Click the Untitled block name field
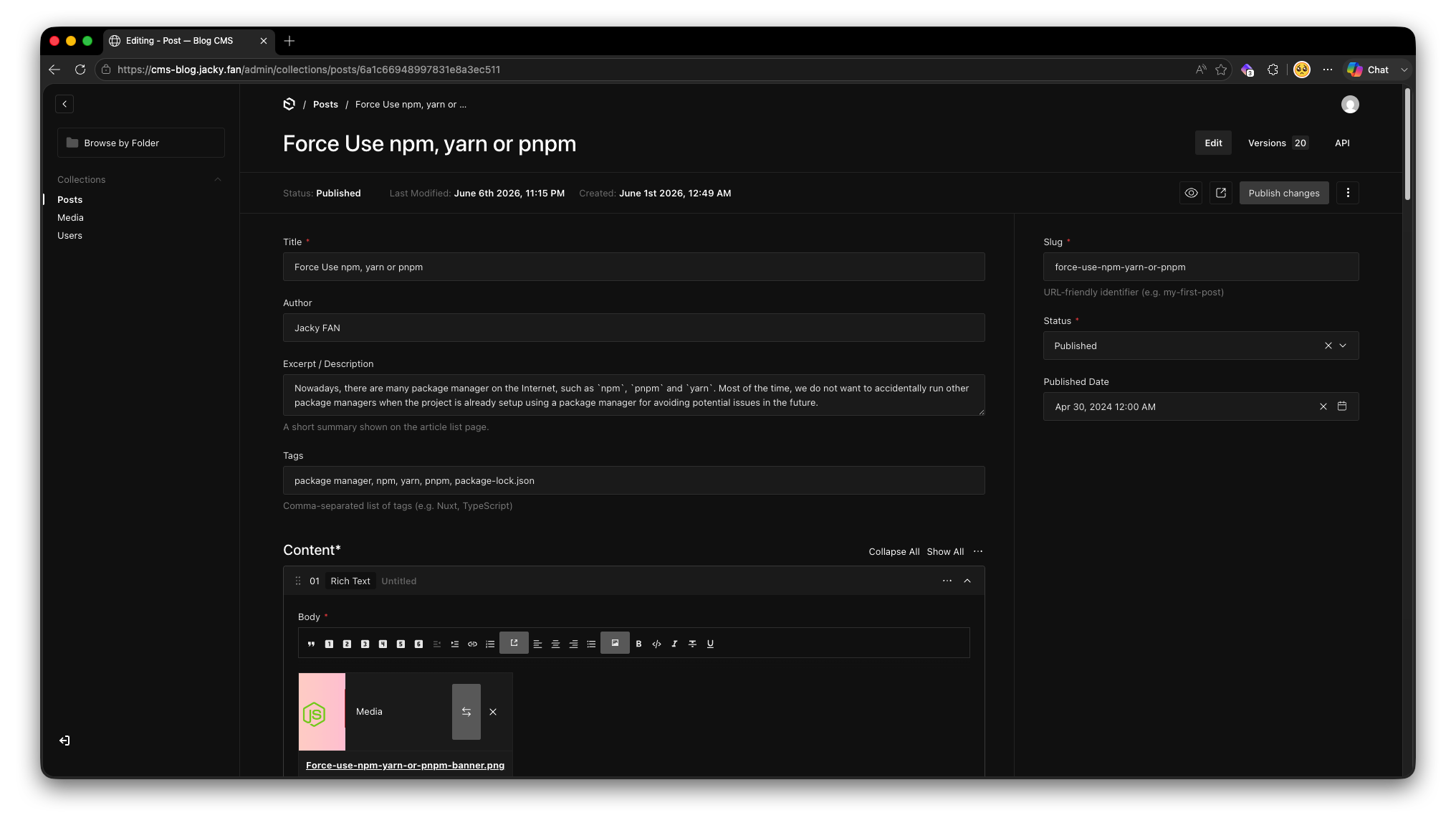 pos(398,581)
